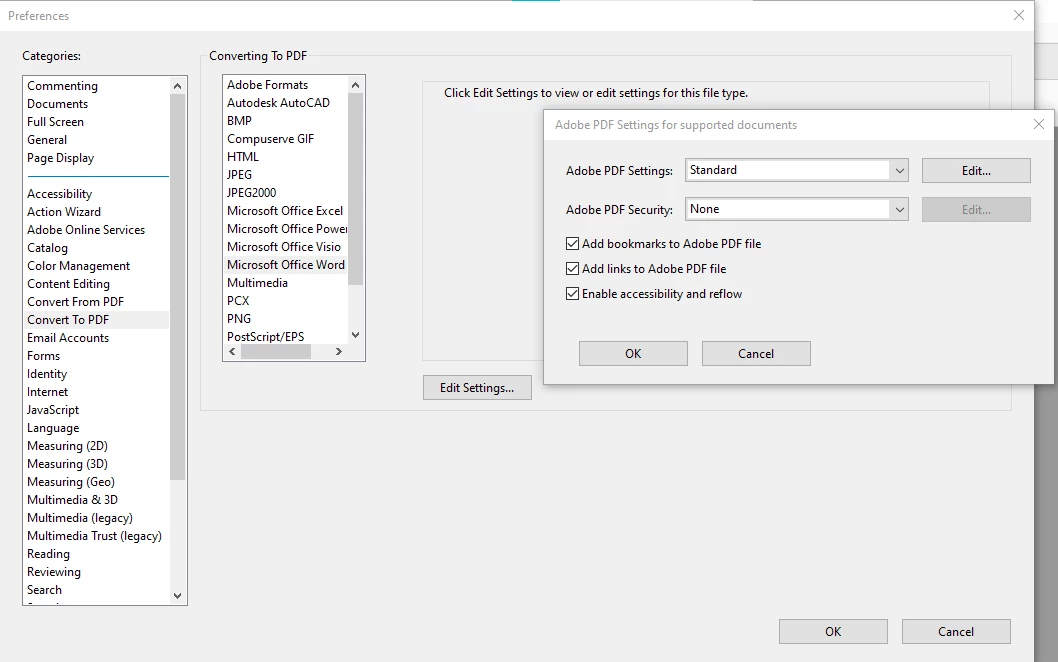Choose PNG file type

point(239,319)
